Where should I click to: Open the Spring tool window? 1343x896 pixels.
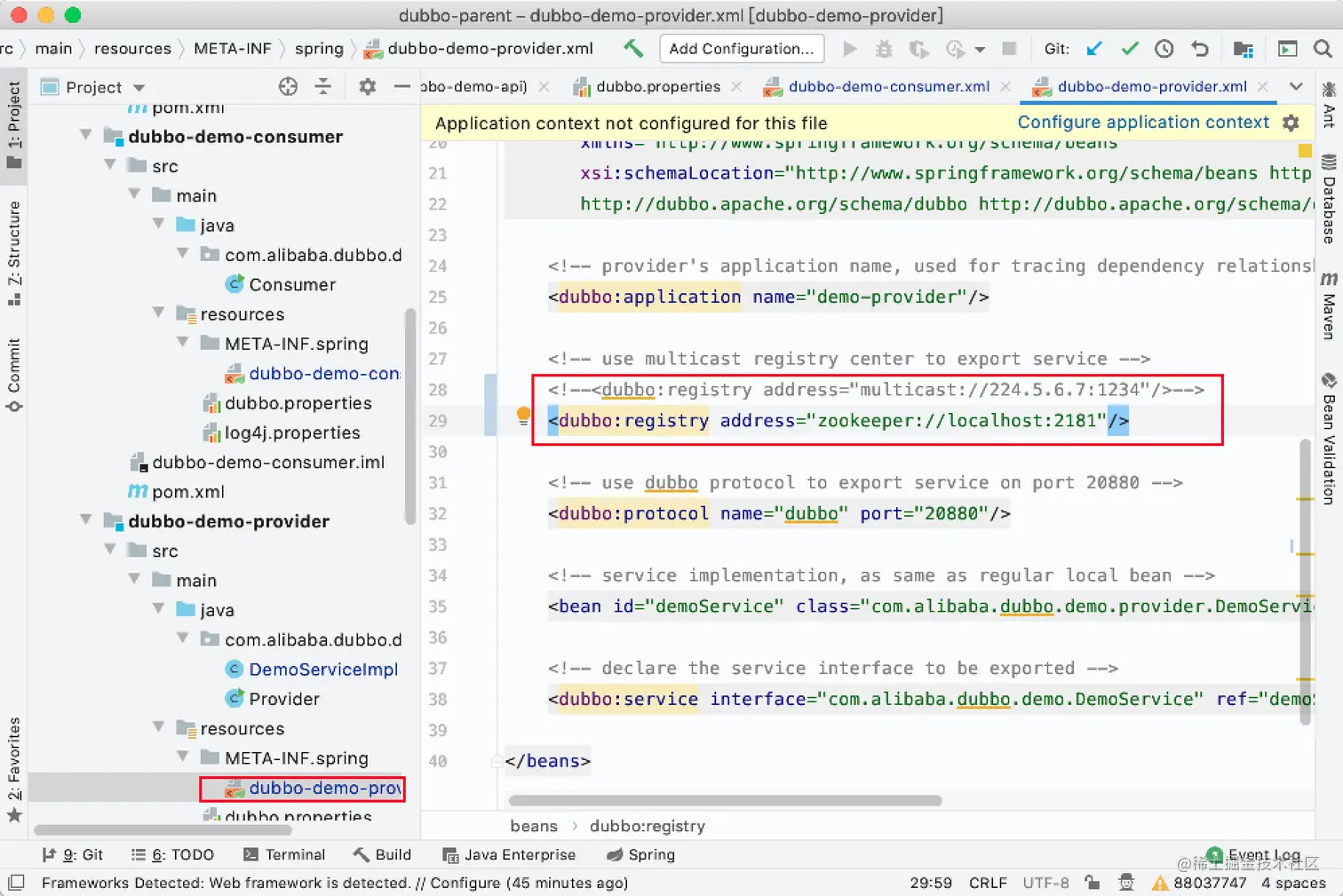click(x=640, y=854)
